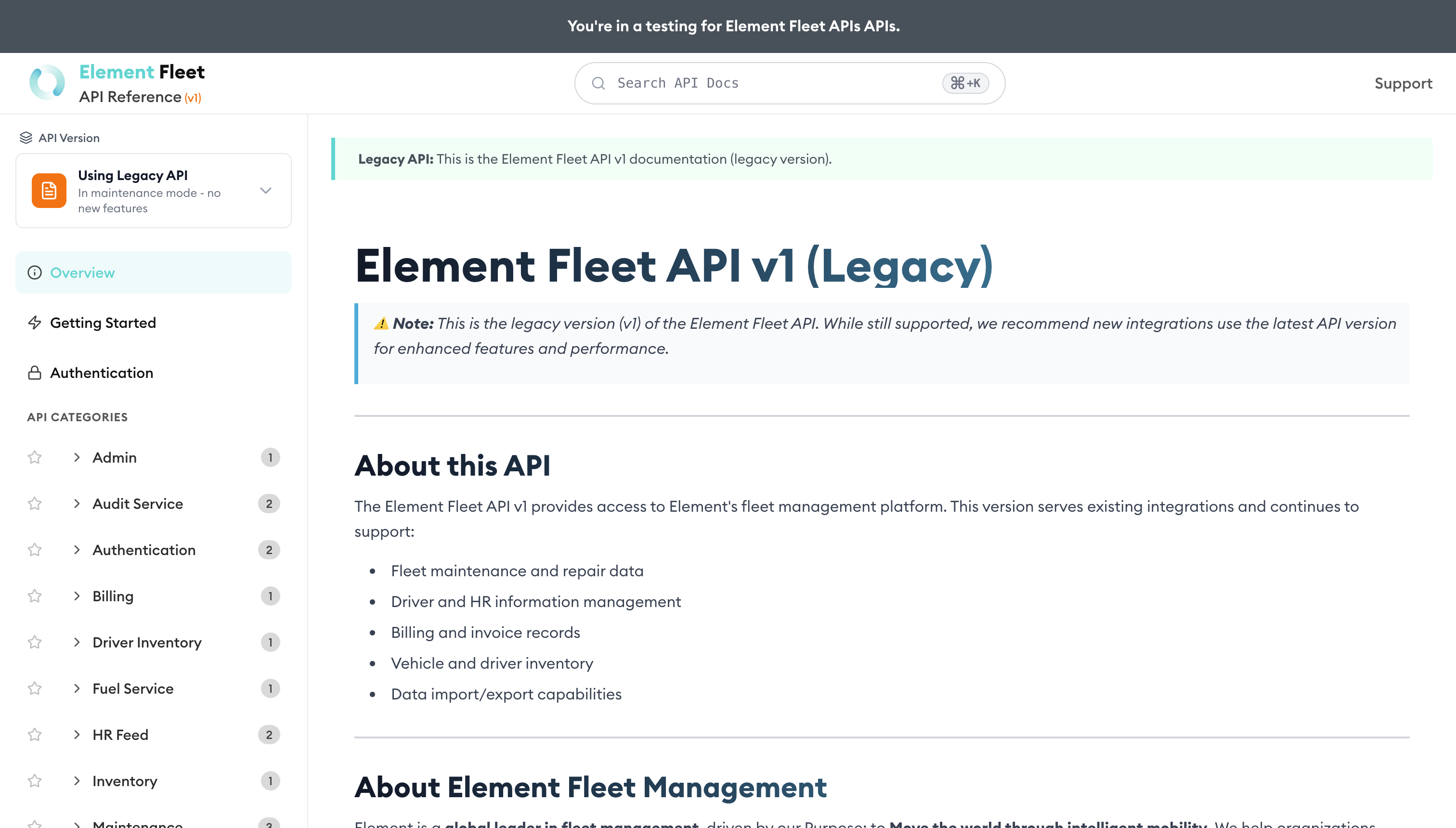Expand the Inventory chevron
Viewport: 1456px width, 828px height.
[x=77, y=781]
